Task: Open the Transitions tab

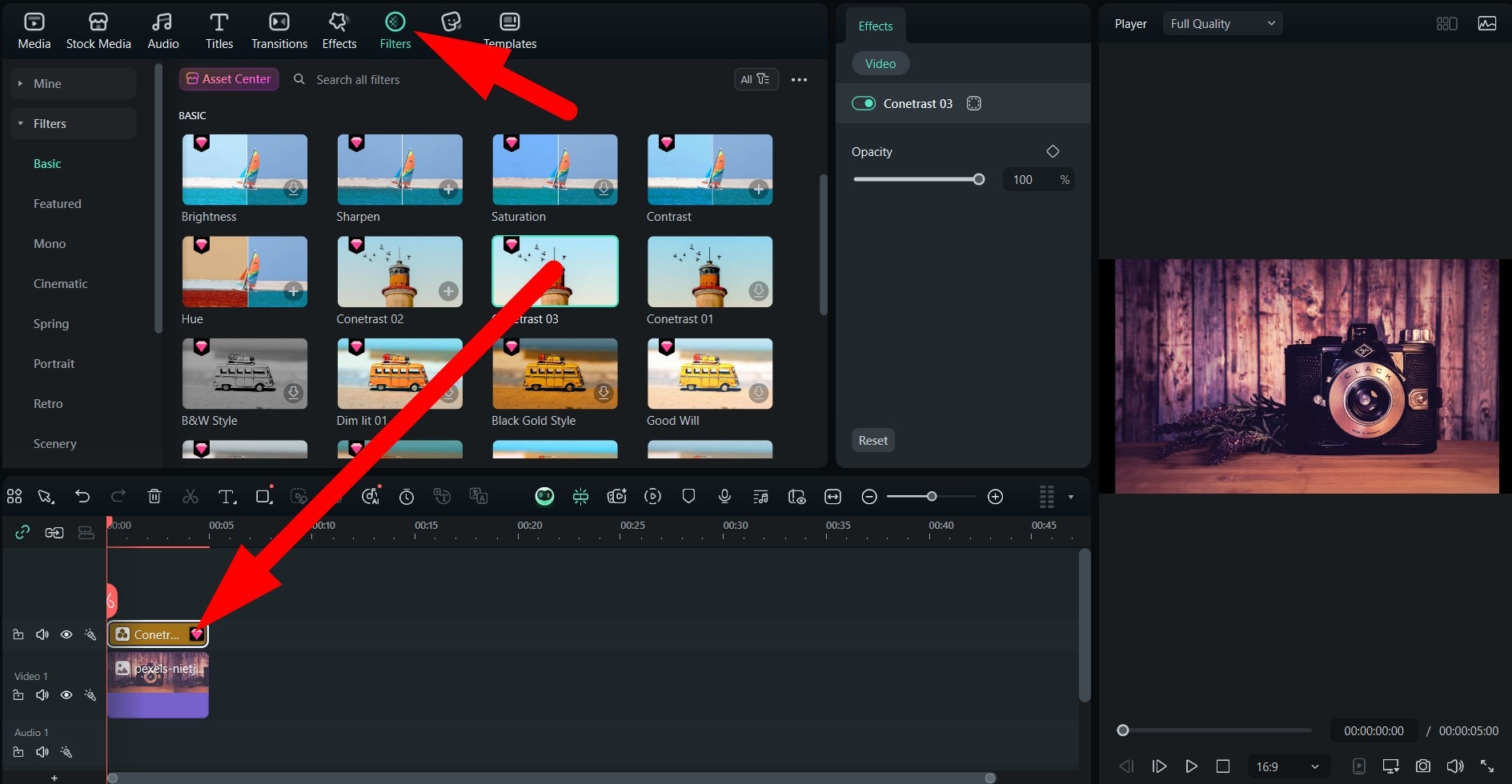Action: 279,31
